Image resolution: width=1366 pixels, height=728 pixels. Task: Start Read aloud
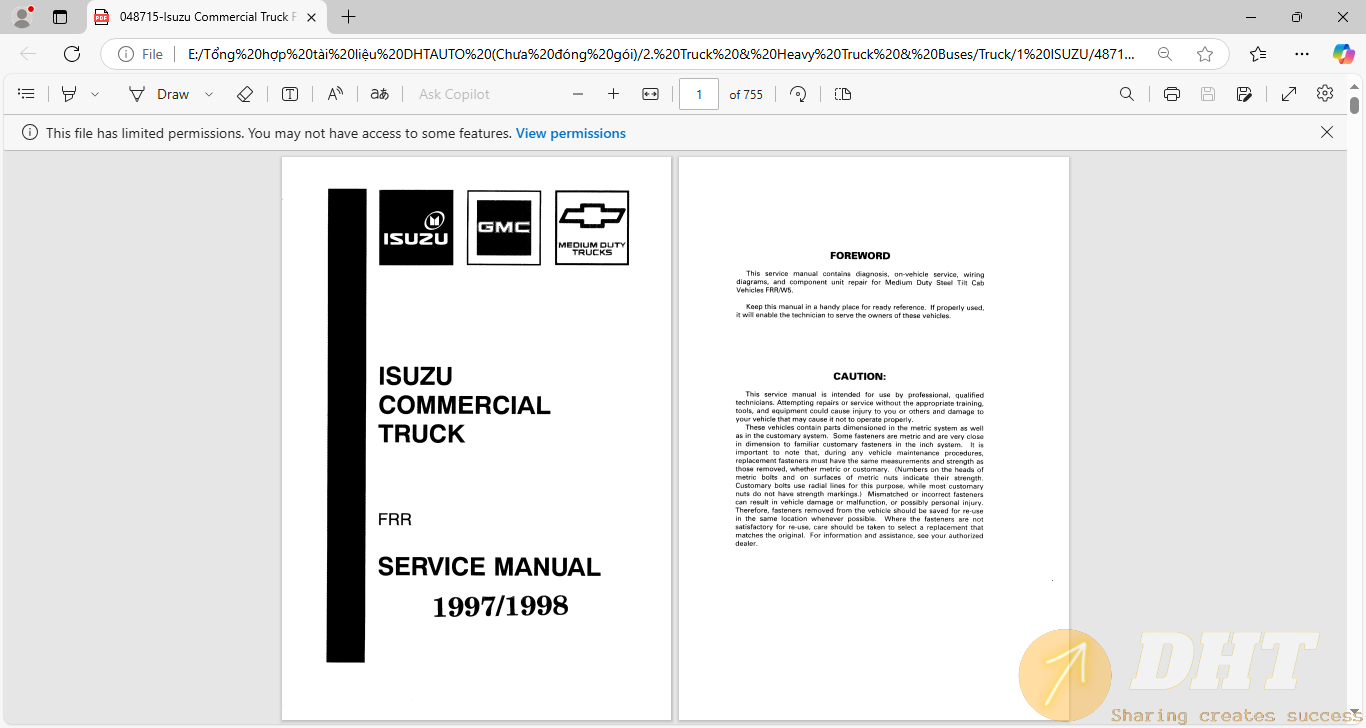[335, 94]
